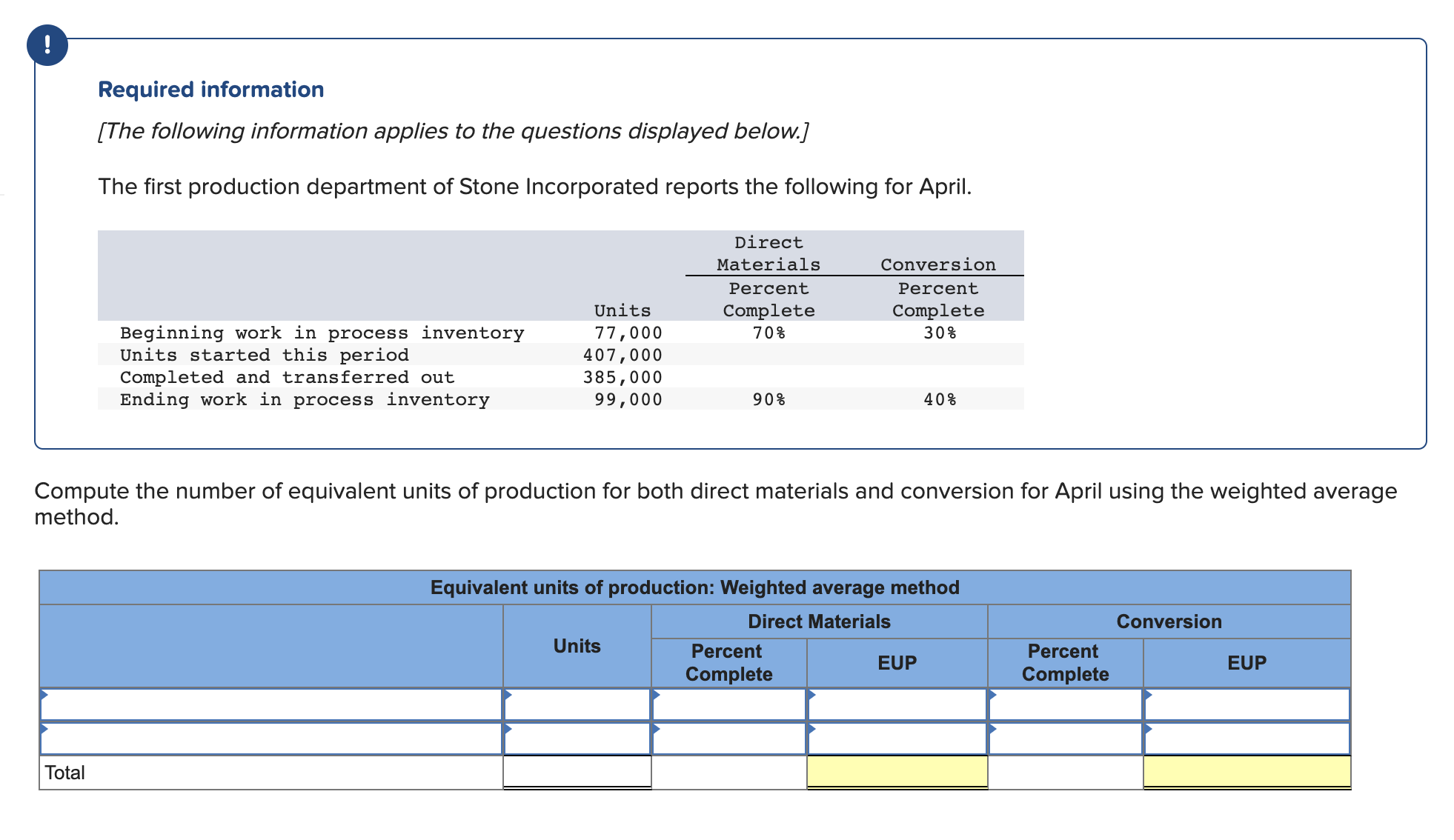Image resolution: width=1454 pixels, height=840 pixels.
Task: Click the exclamation alert icon
Action: click(47, 45)
